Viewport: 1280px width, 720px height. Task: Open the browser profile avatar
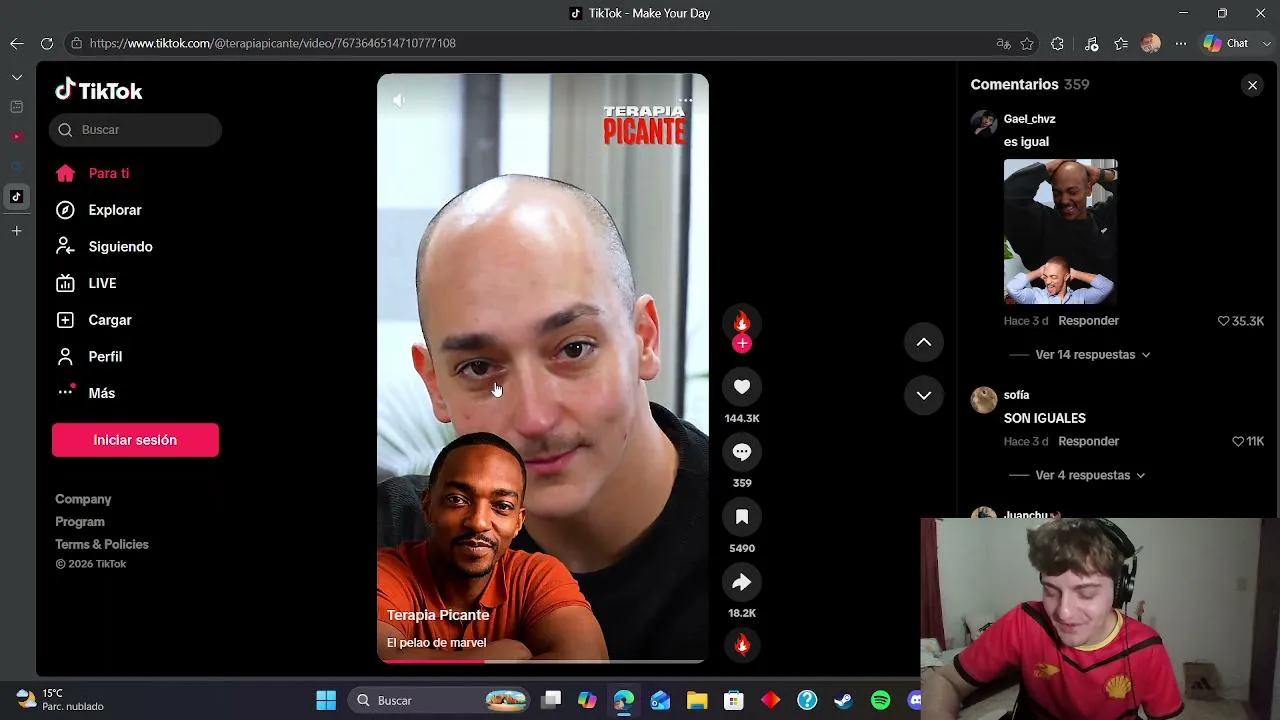click(1151, 43)
